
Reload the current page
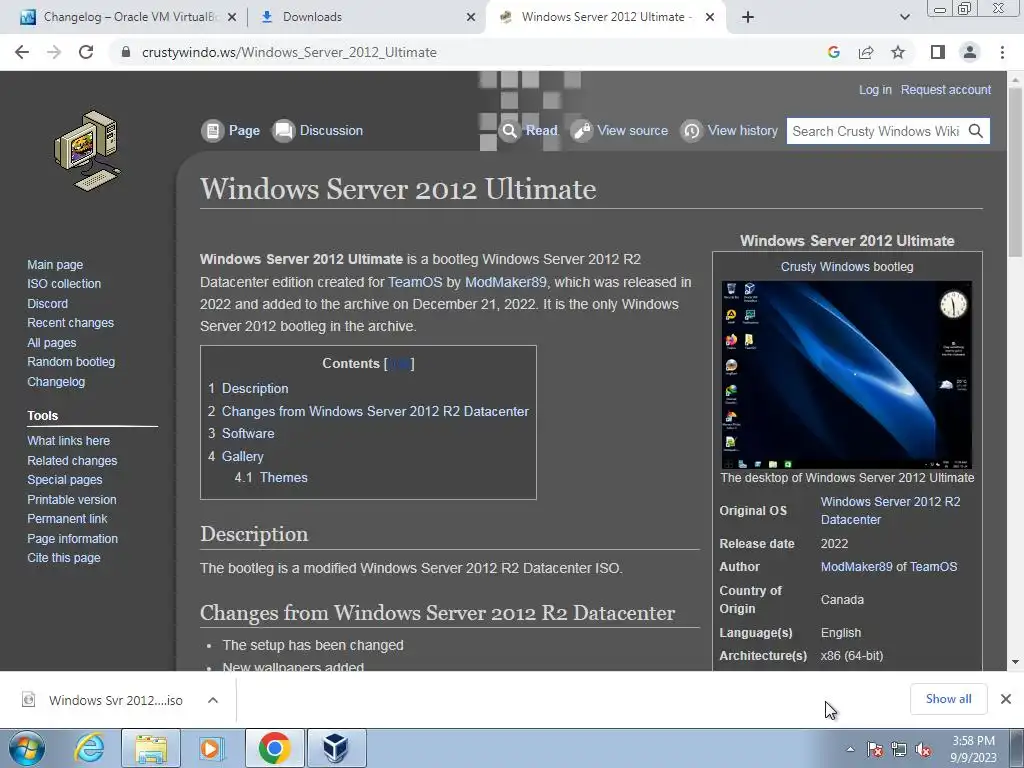[x=86, y=52]
